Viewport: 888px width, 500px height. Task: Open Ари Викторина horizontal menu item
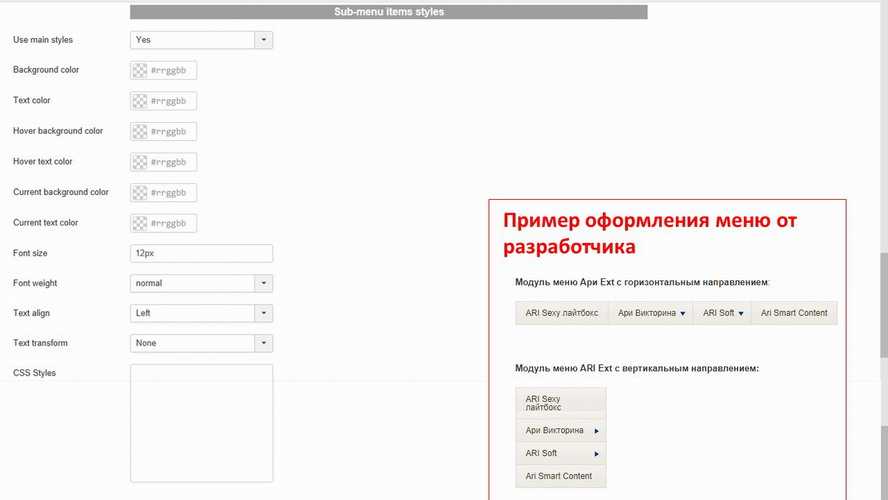[x=650, y=313]
